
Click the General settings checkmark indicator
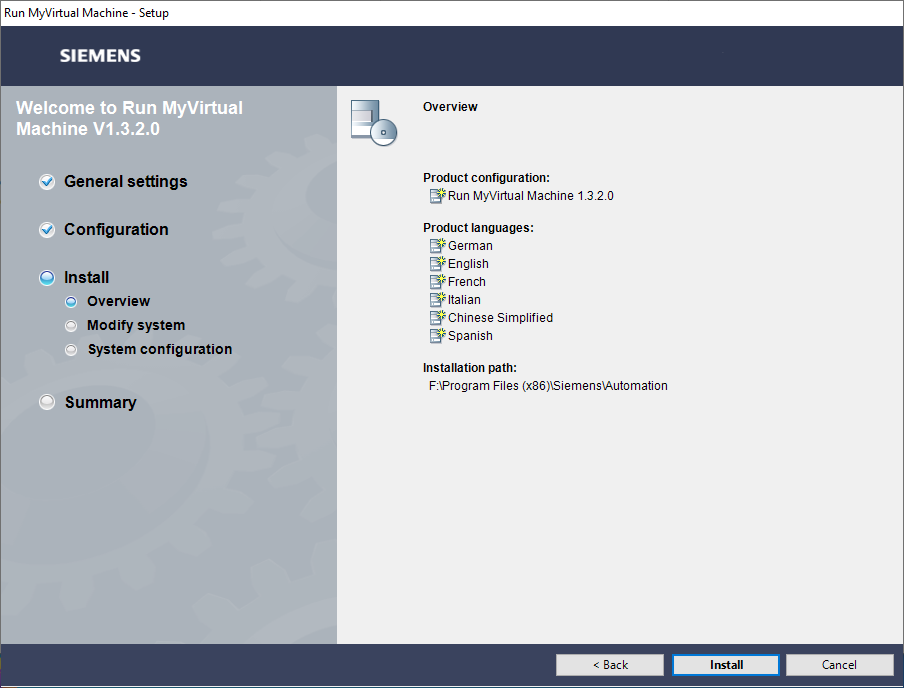[47, 182]
